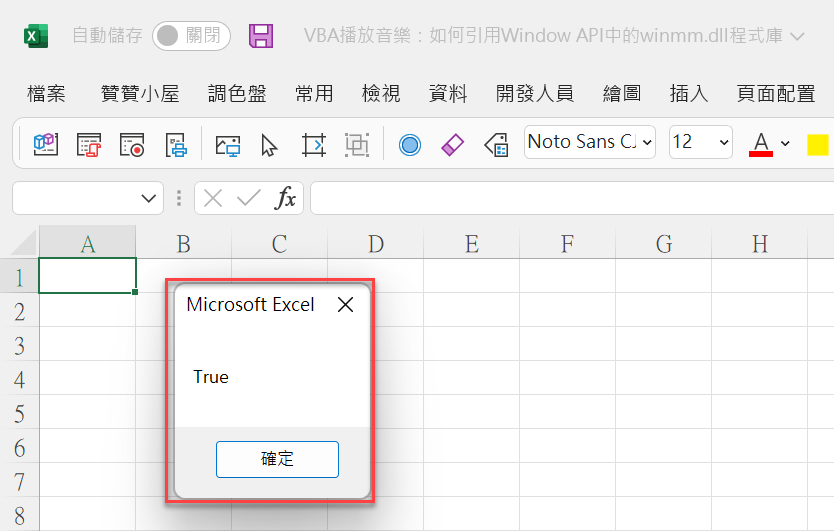The height and width of the screenshot is (531, 834).
Task: Select row 8 header
Action: point(20,514)
